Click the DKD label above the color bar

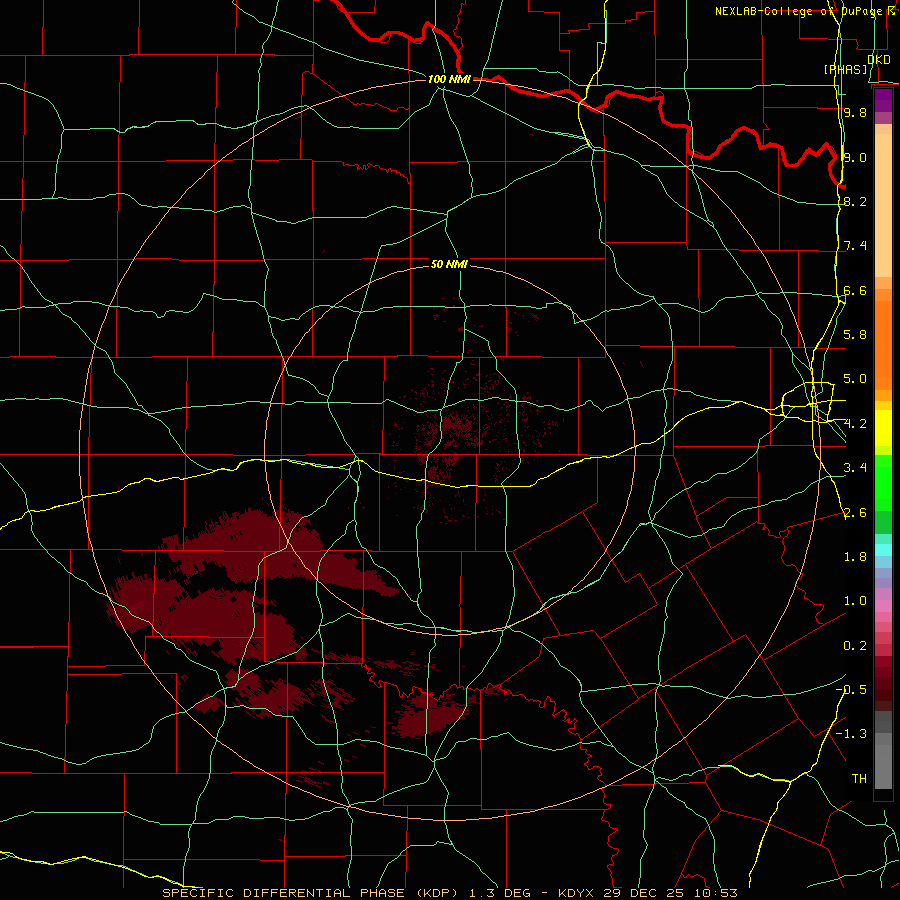click(x=879, y=60)
